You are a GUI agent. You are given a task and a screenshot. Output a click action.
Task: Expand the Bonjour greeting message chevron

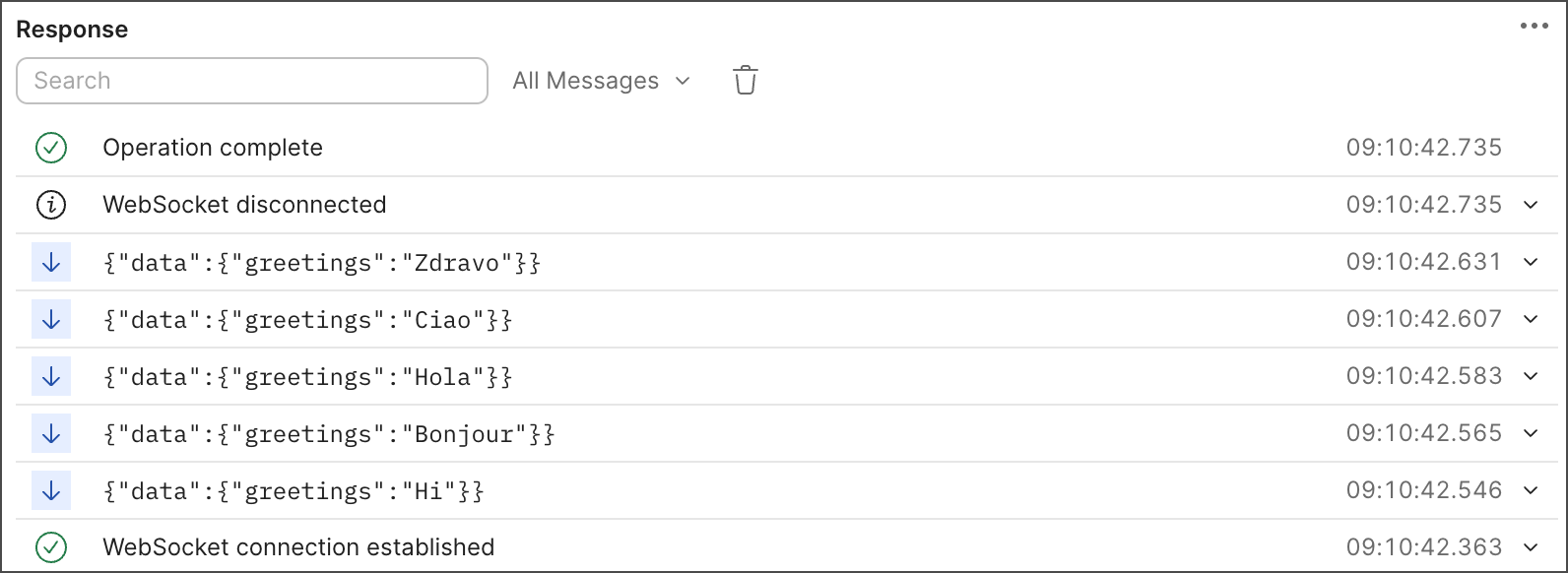tap(1531, 433)
